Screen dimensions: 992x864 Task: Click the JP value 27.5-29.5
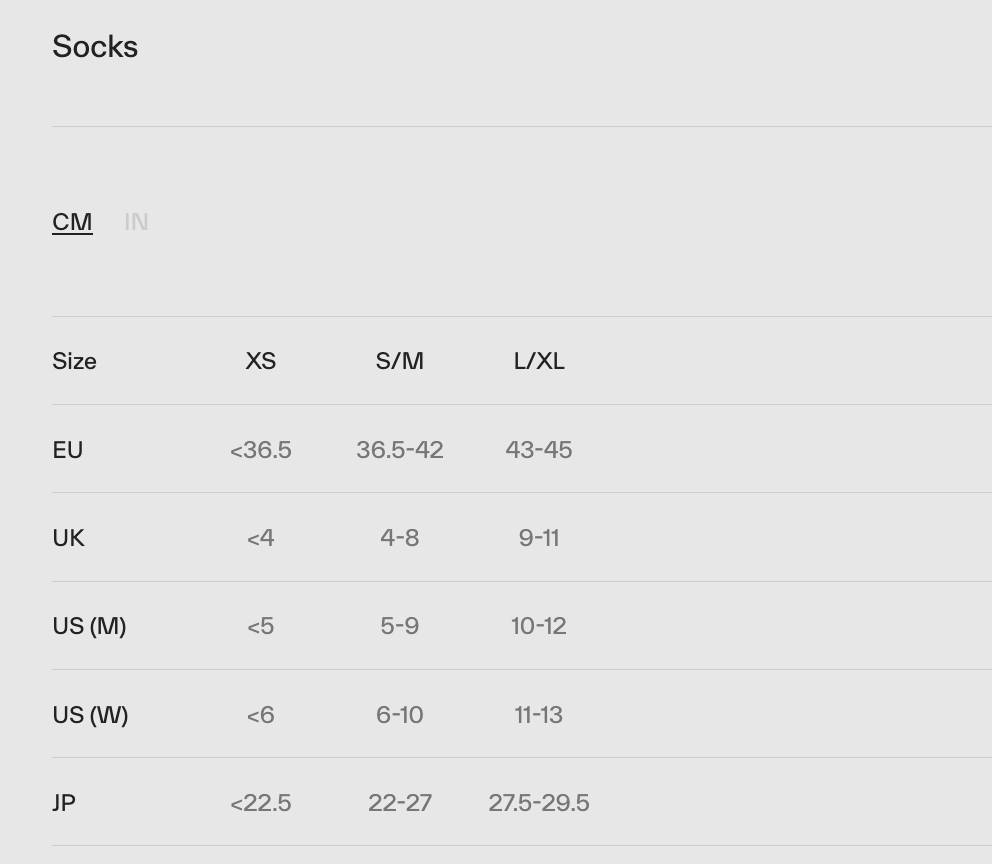(x=538, y=803)
